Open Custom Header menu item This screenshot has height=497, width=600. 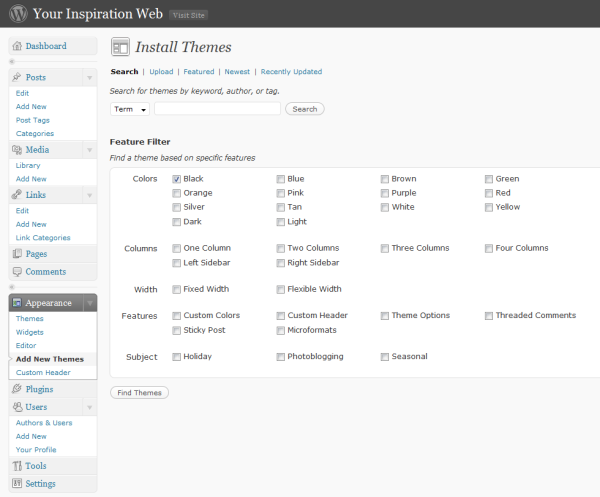tap(43, 372)
